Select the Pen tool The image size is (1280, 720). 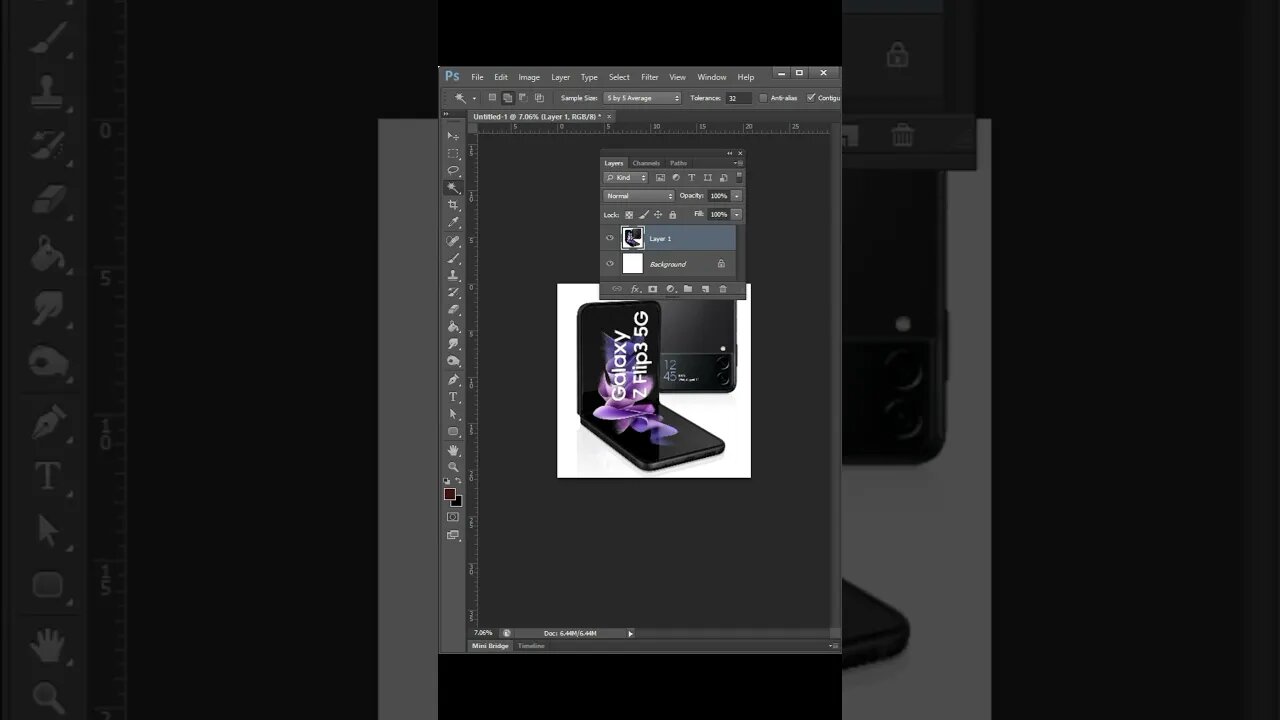click(453, 380)
